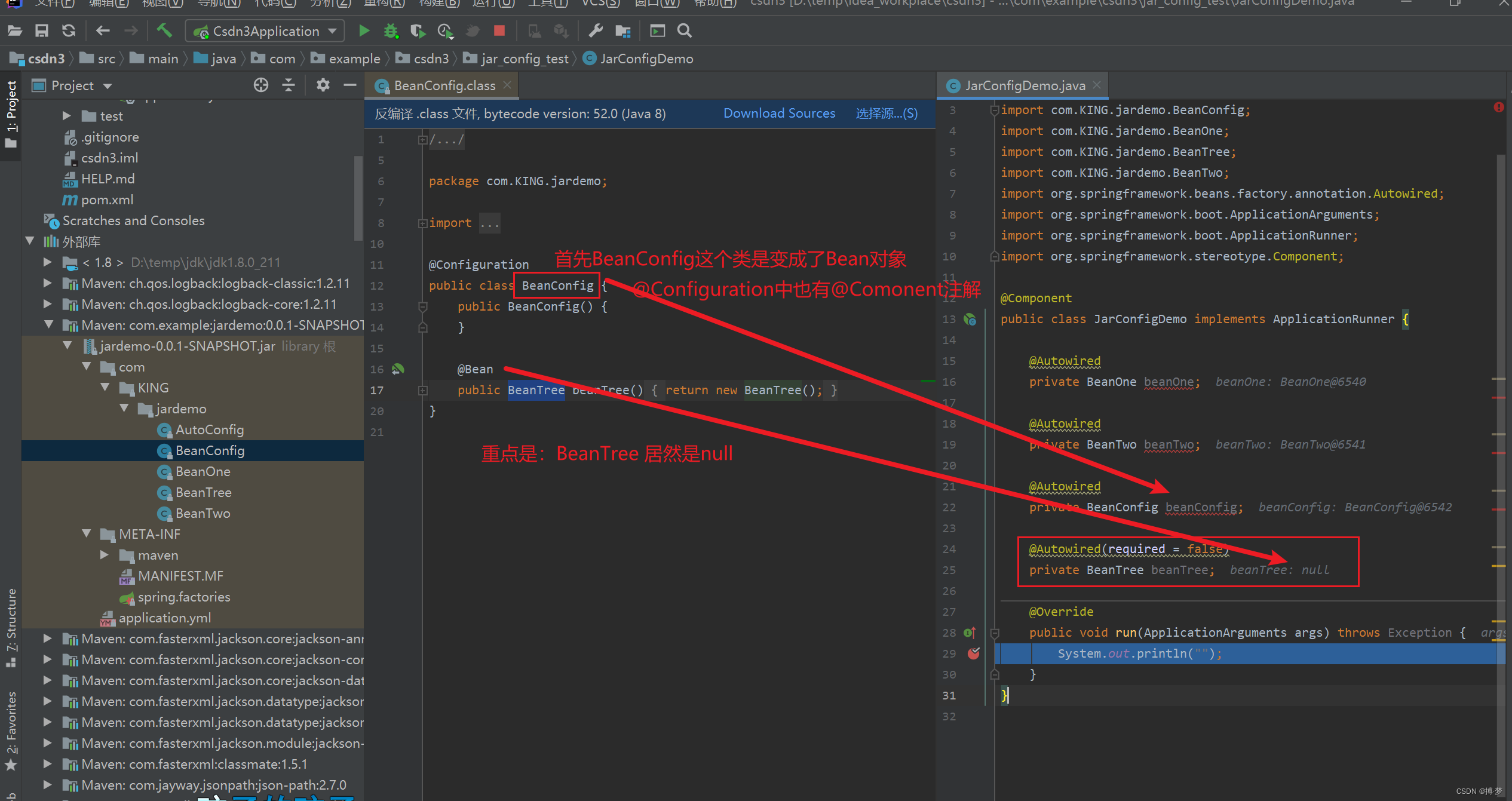Stop the running process with red square

tap(499, 31)
